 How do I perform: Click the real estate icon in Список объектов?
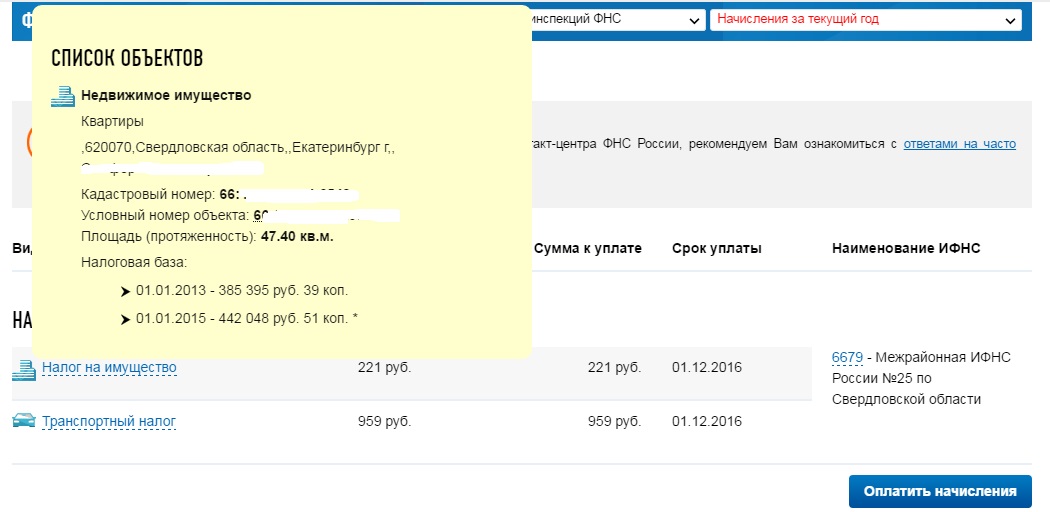(x=62, y=96)
